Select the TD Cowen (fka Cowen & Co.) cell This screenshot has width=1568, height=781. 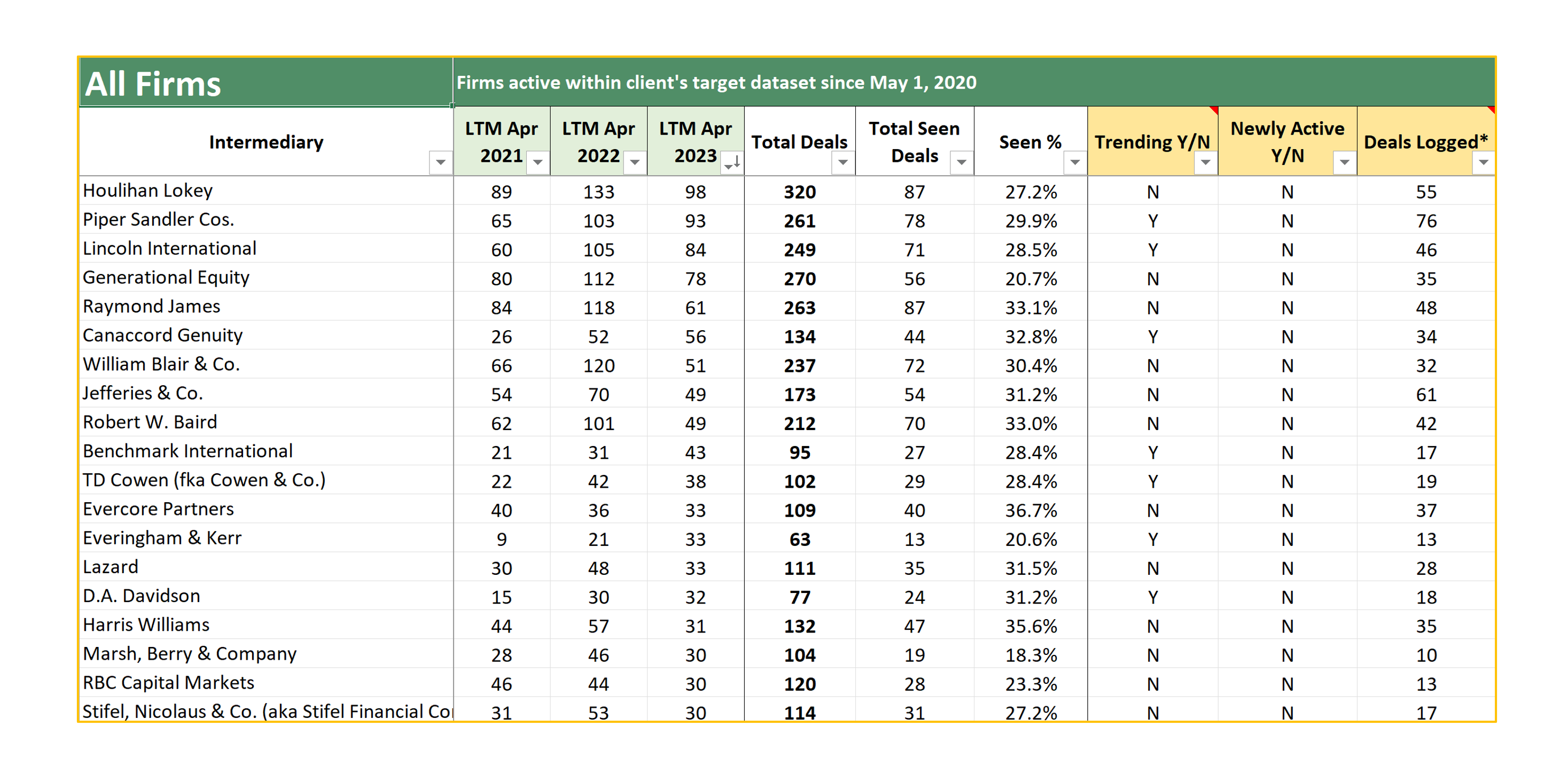click(266, 480)
